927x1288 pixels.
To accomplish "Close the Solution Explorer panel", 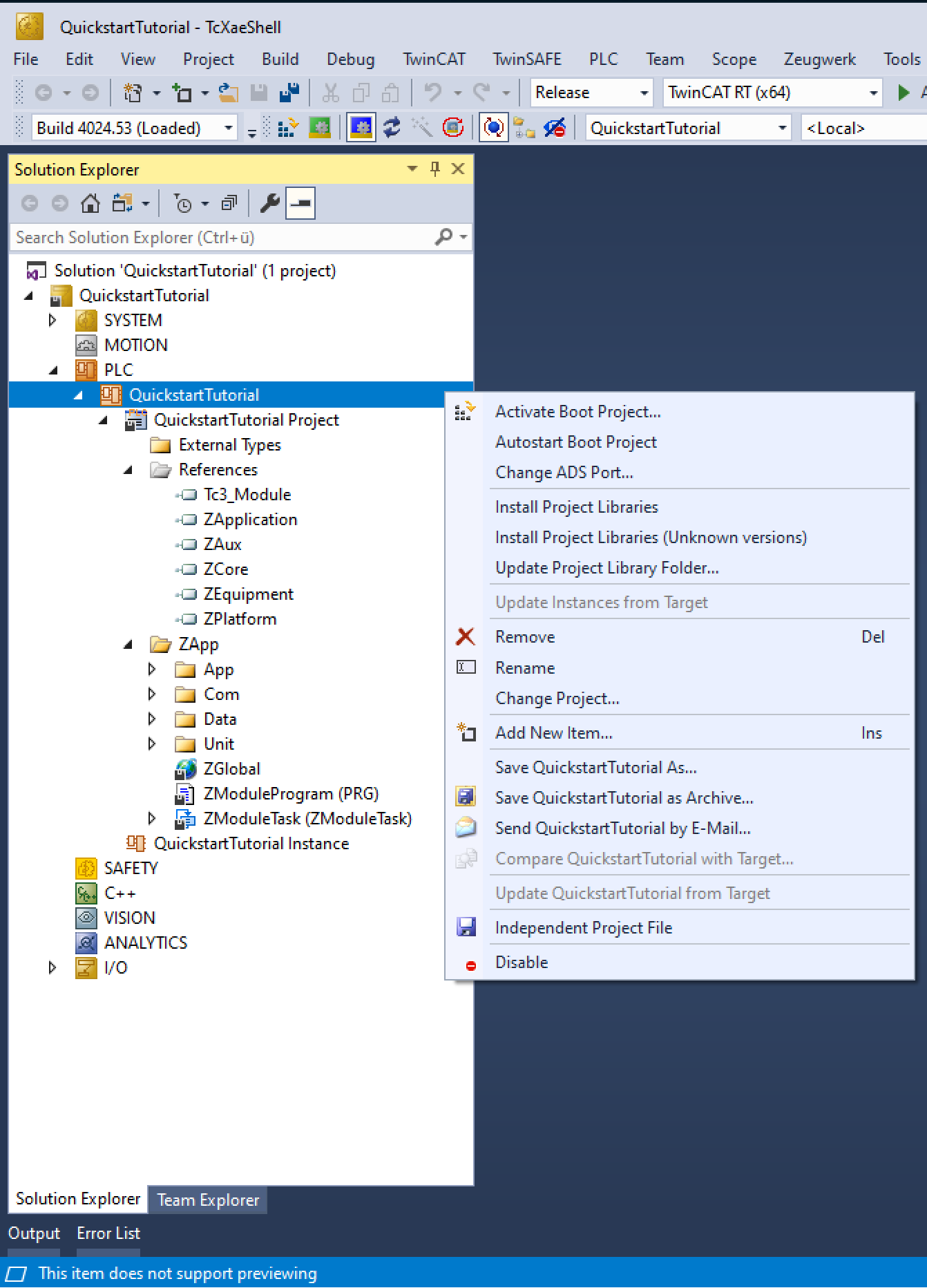I will pos(458,169).
